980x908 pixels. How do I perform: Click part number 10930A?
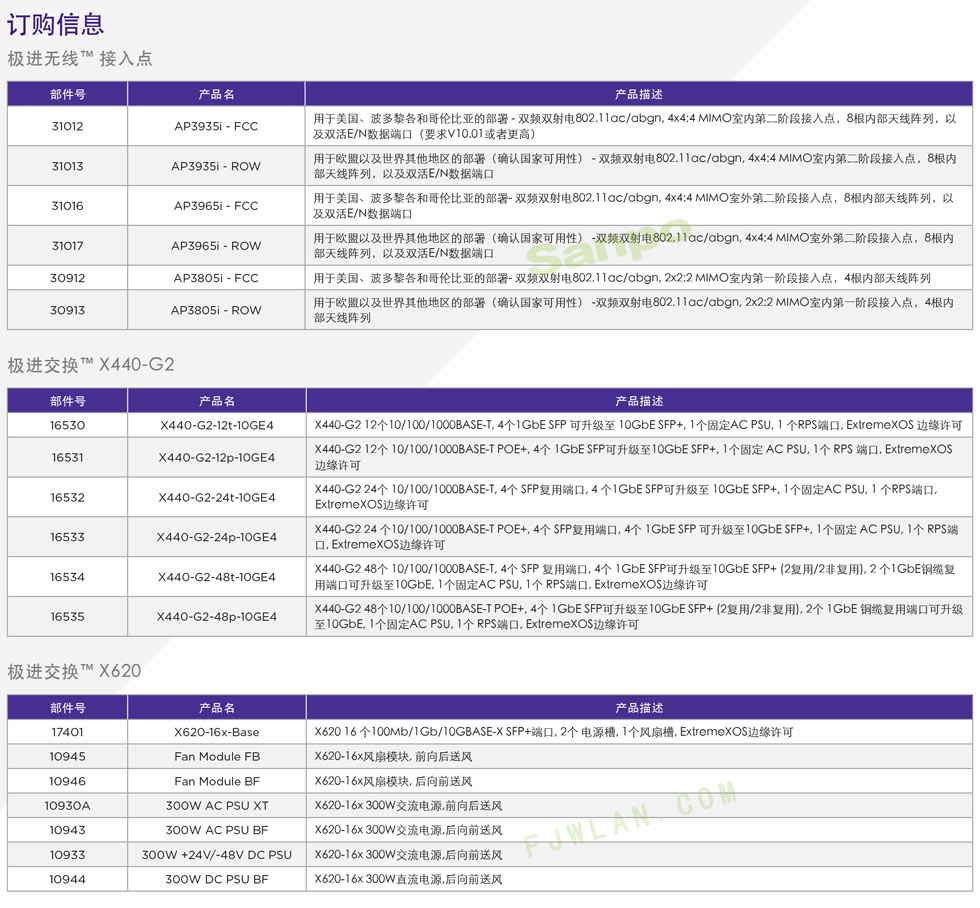click(x=68, y=806)
